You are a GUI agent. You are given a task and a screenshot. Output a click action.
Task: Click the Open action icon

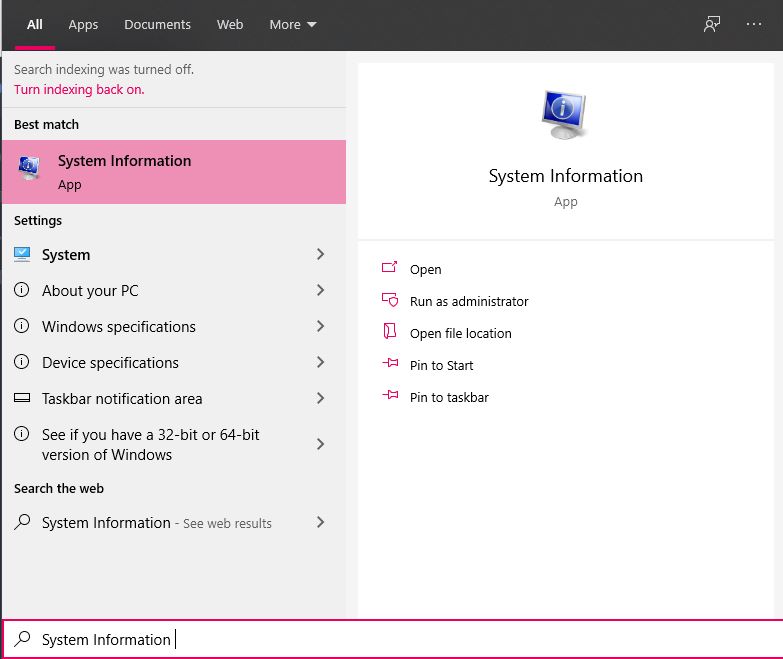[x=390, y=267]
